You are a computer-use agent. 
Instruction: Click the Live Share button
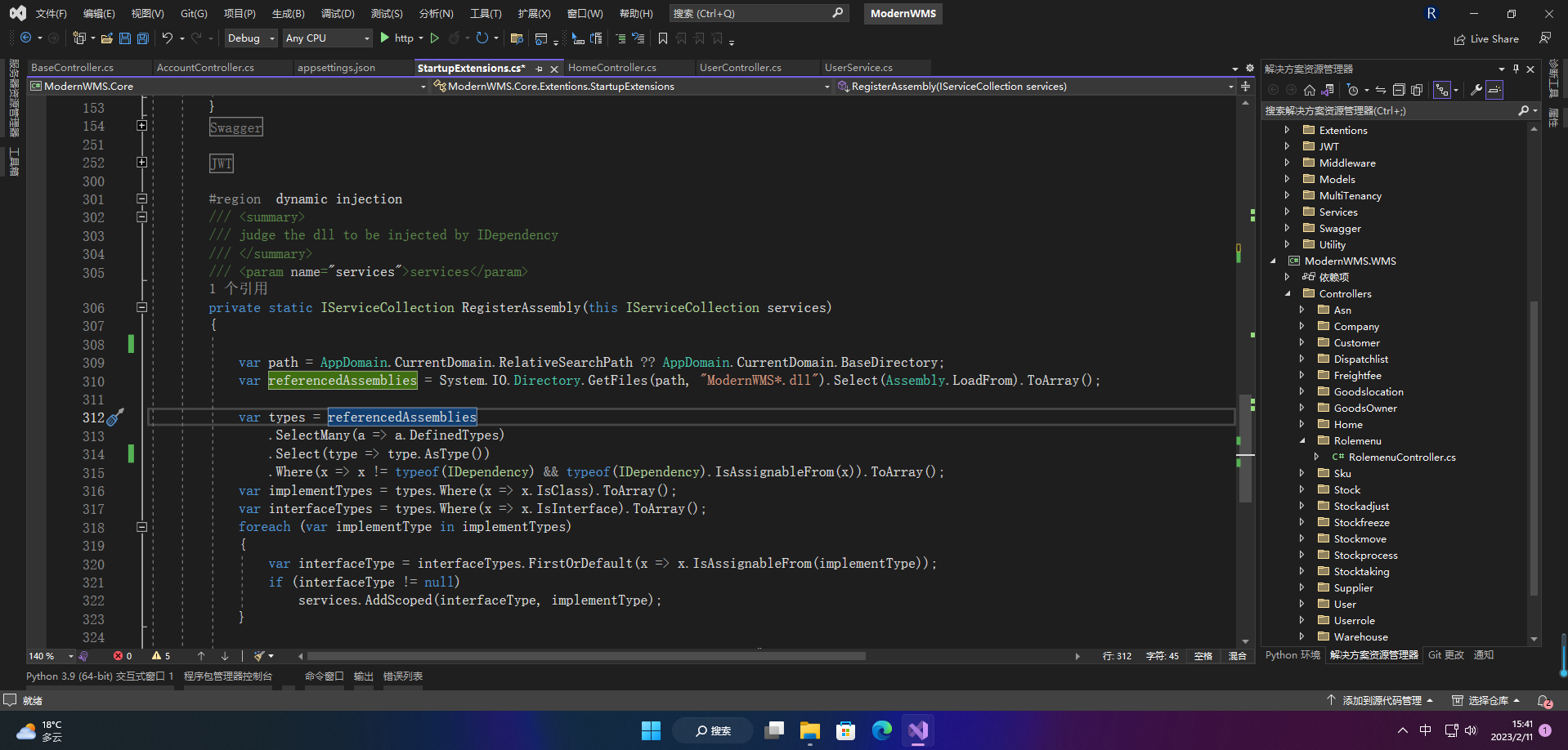(1486, 39)
